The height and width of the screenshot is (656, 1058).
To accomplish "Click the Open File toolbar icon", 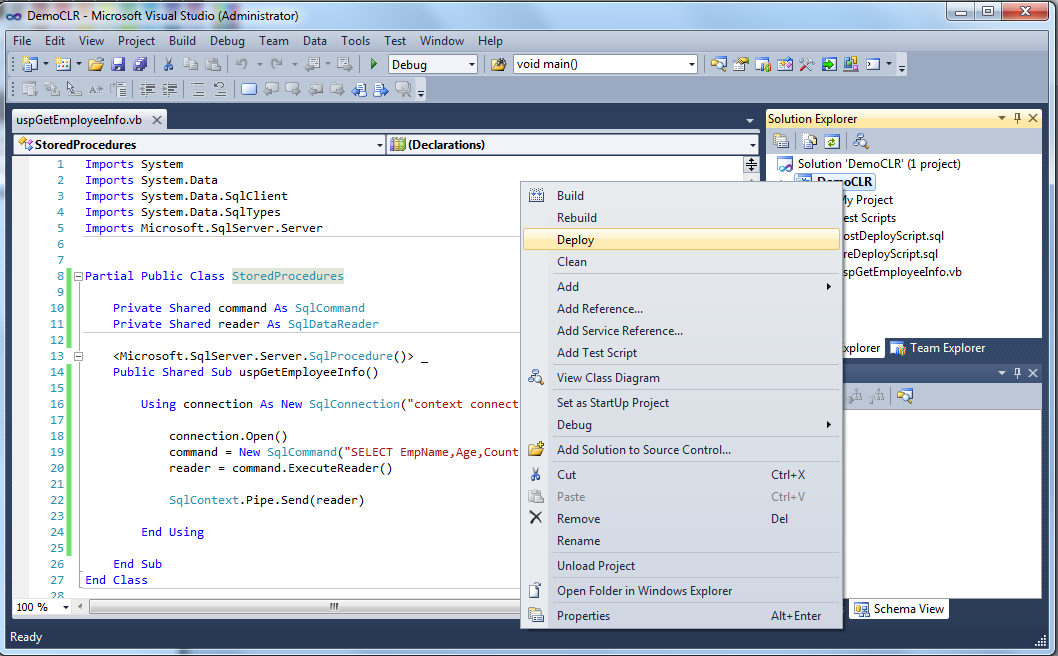I will (x=96, y=64).
